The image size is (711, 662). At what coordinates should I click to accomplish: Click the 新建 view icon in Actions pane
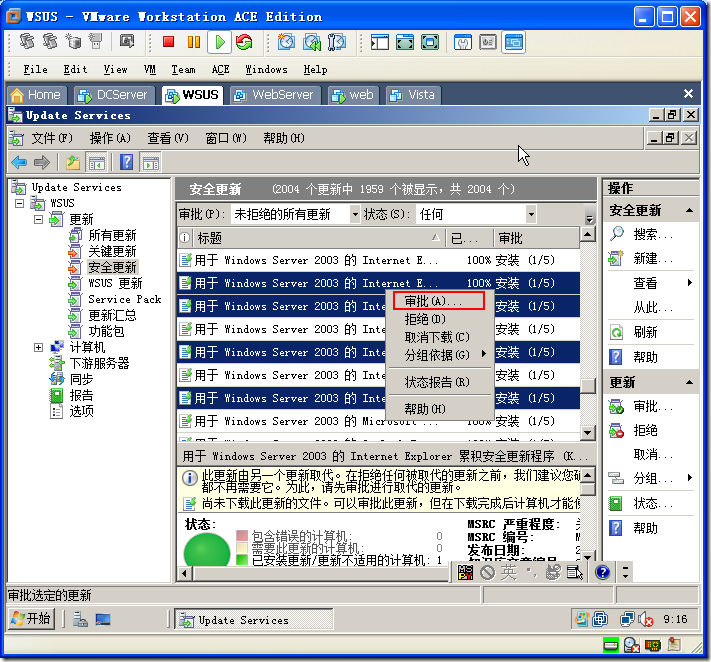click(616, 258)
